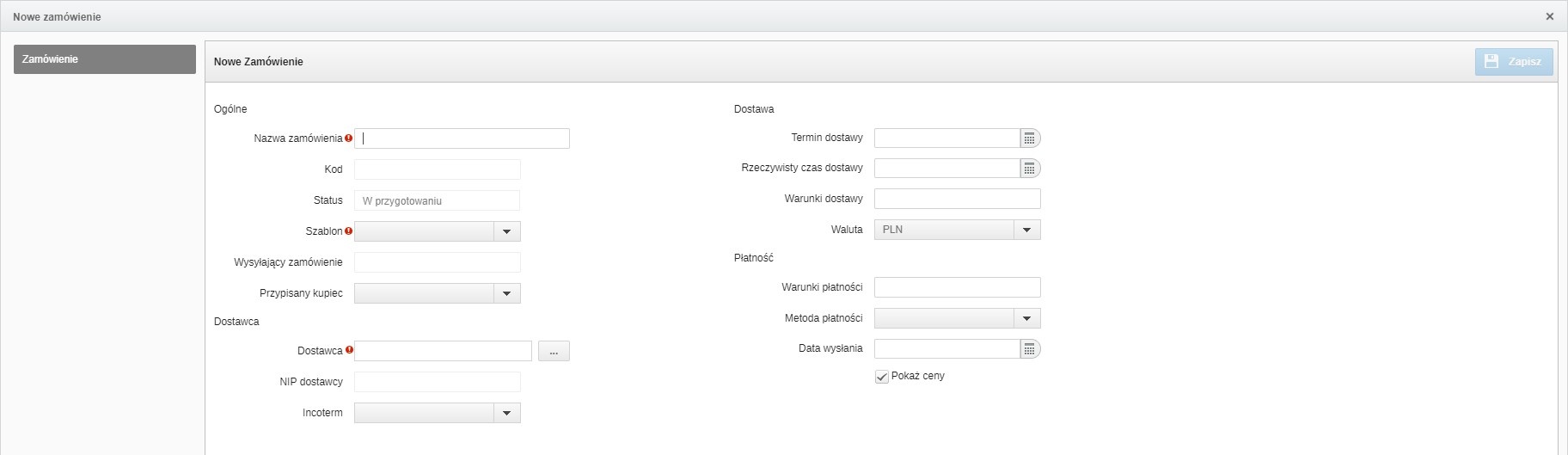Expand the Szablon dropdown
The height and width of the screenshot is (455, 1568).
coord(507,231)
